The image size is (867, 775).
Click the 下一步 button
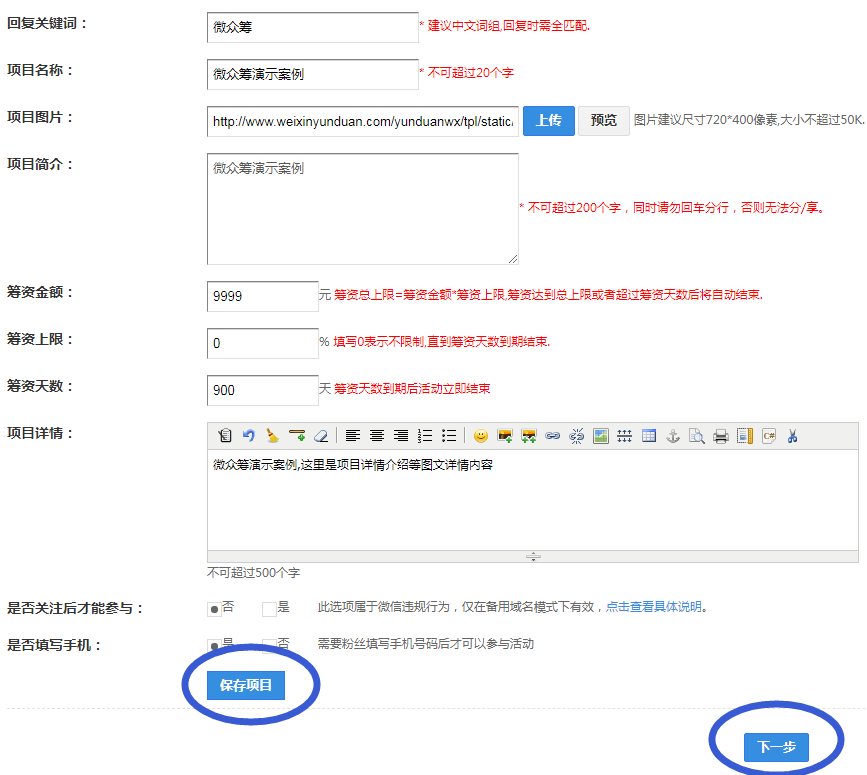click(776, 747)
